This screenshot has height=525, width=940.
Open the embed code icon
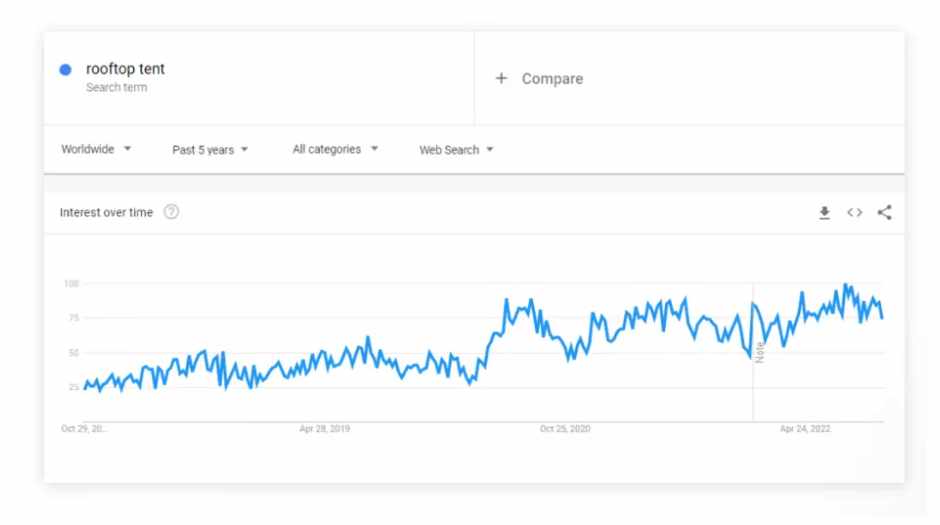click(x=854, y=212)
